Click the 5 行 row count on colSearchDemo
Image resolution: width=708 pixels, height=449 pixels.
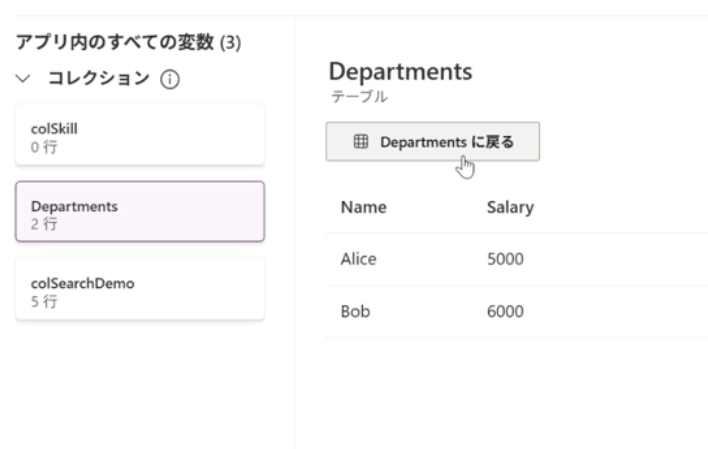[42, 302]
